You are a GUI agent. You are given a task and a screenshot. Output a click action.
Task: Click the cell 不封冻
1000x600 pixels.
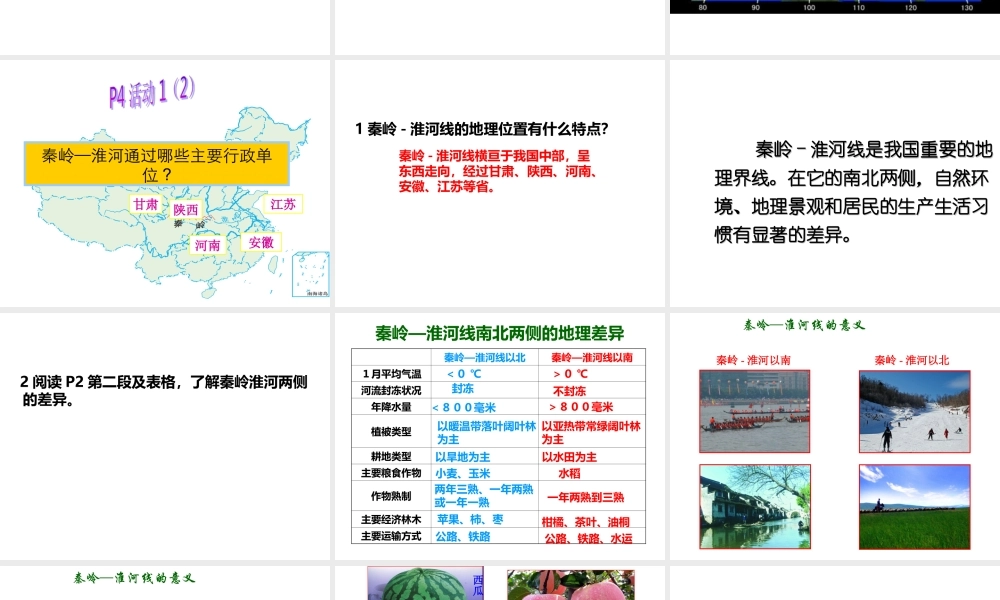click(x=569, y=391)
